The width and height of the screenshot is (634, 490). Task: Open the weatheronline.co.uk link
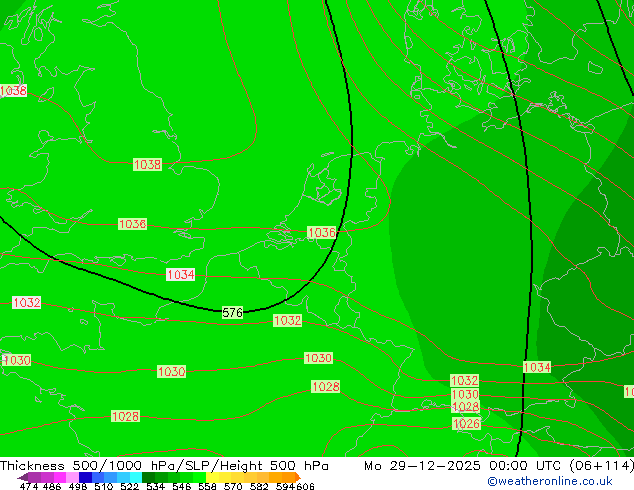(550, 481)
